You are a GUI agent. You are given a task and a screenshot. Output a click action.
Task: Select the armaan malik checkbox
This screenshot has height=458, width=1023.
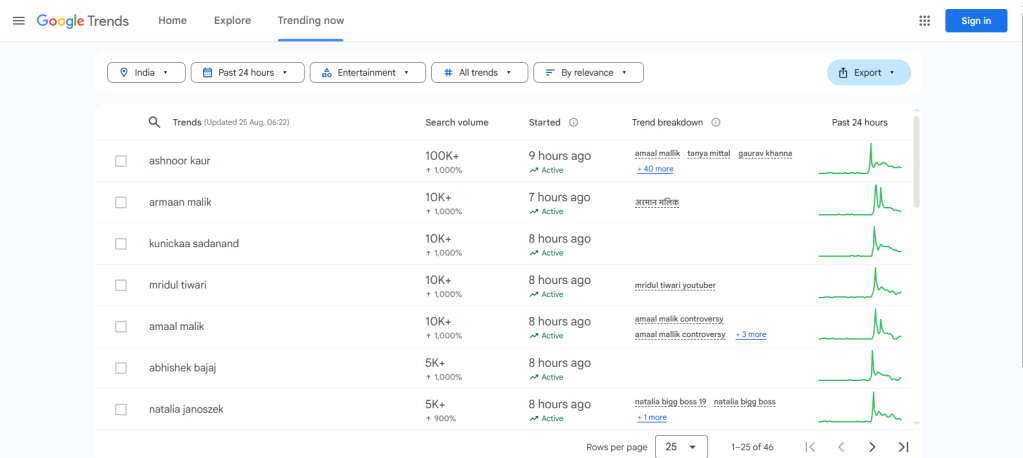point(121,202)
